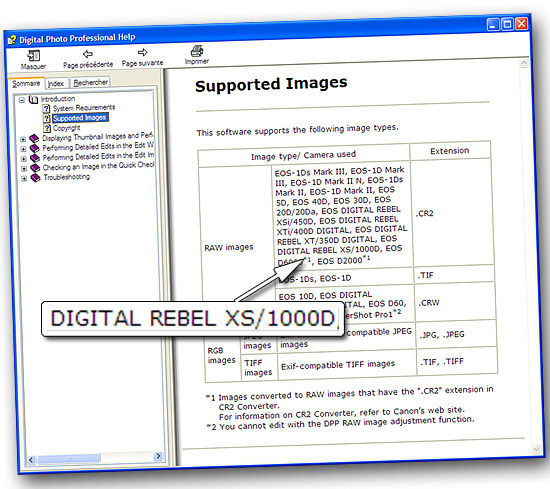Maximize the help window
Image resolution: width=550 pixels, height=489 pixels.
pyautogui.click(x=507, y=24)
